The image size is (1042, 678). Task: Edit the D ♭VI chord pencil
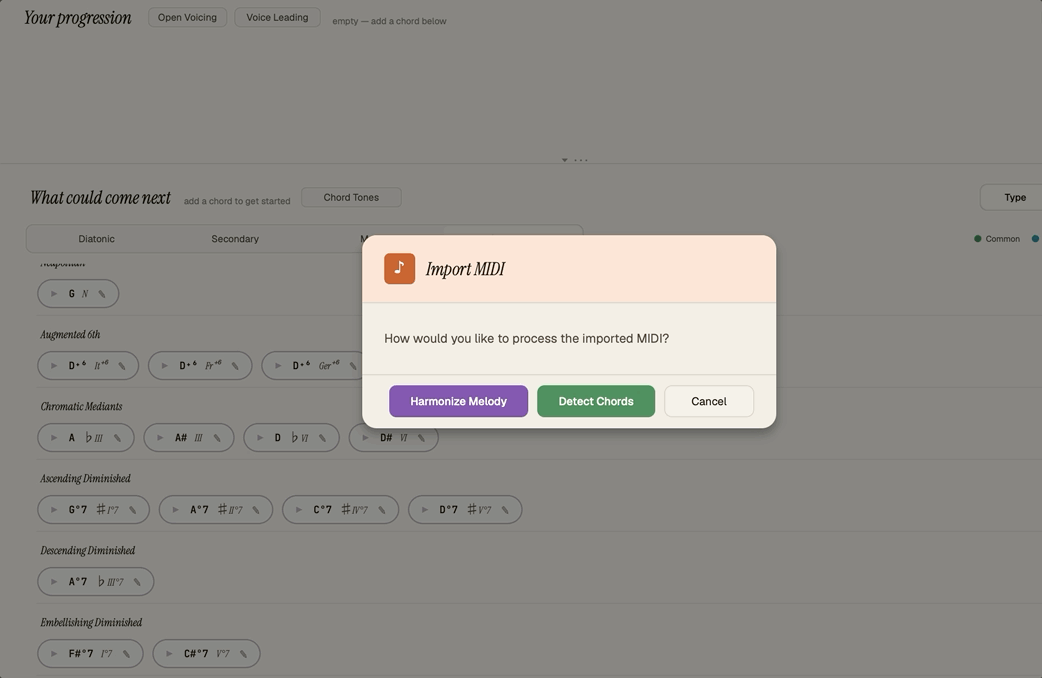pyautogui.click(x=323, y=437)
